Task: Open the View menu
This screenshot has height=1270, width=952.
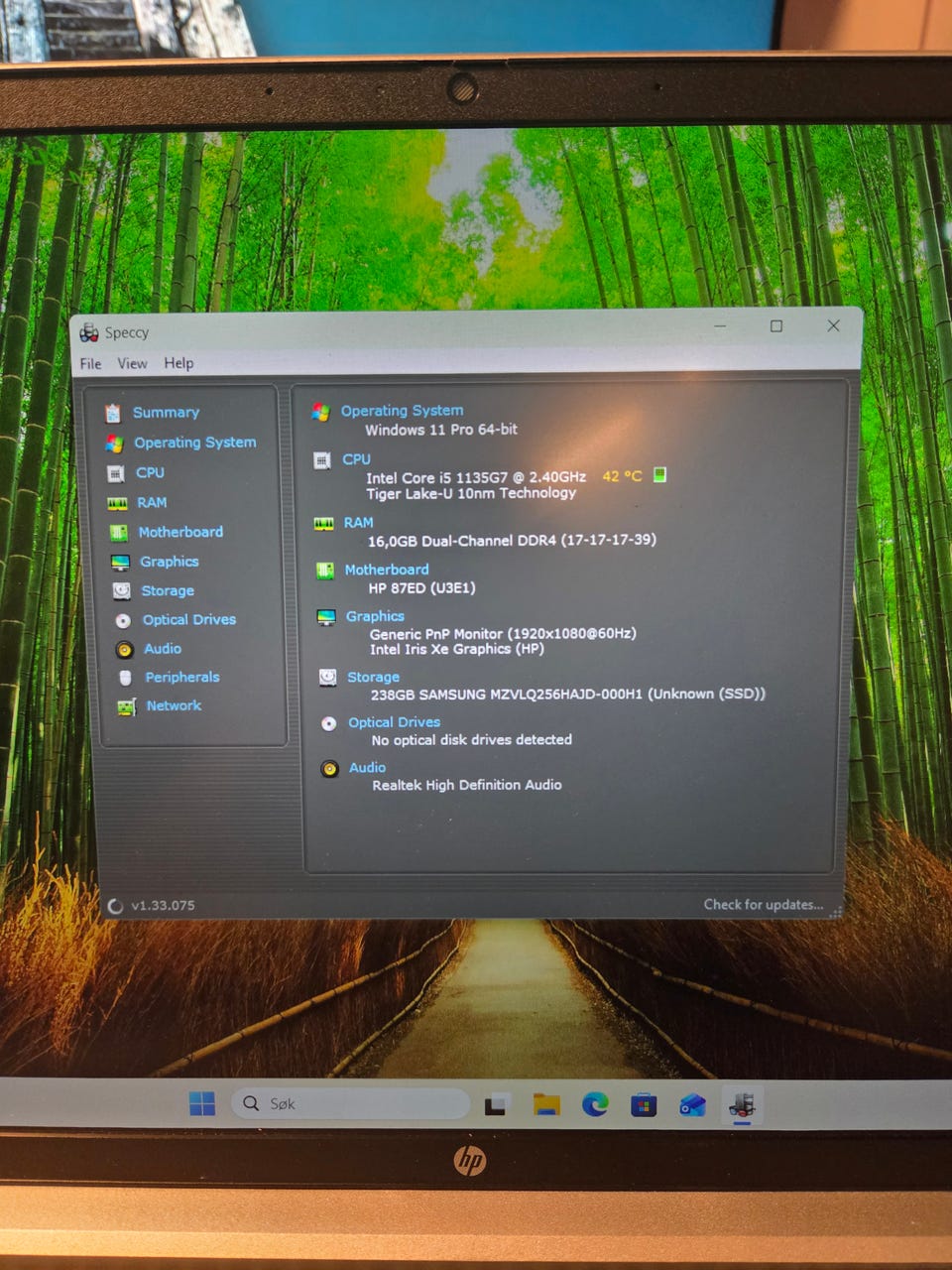Action: click(132, 363)
